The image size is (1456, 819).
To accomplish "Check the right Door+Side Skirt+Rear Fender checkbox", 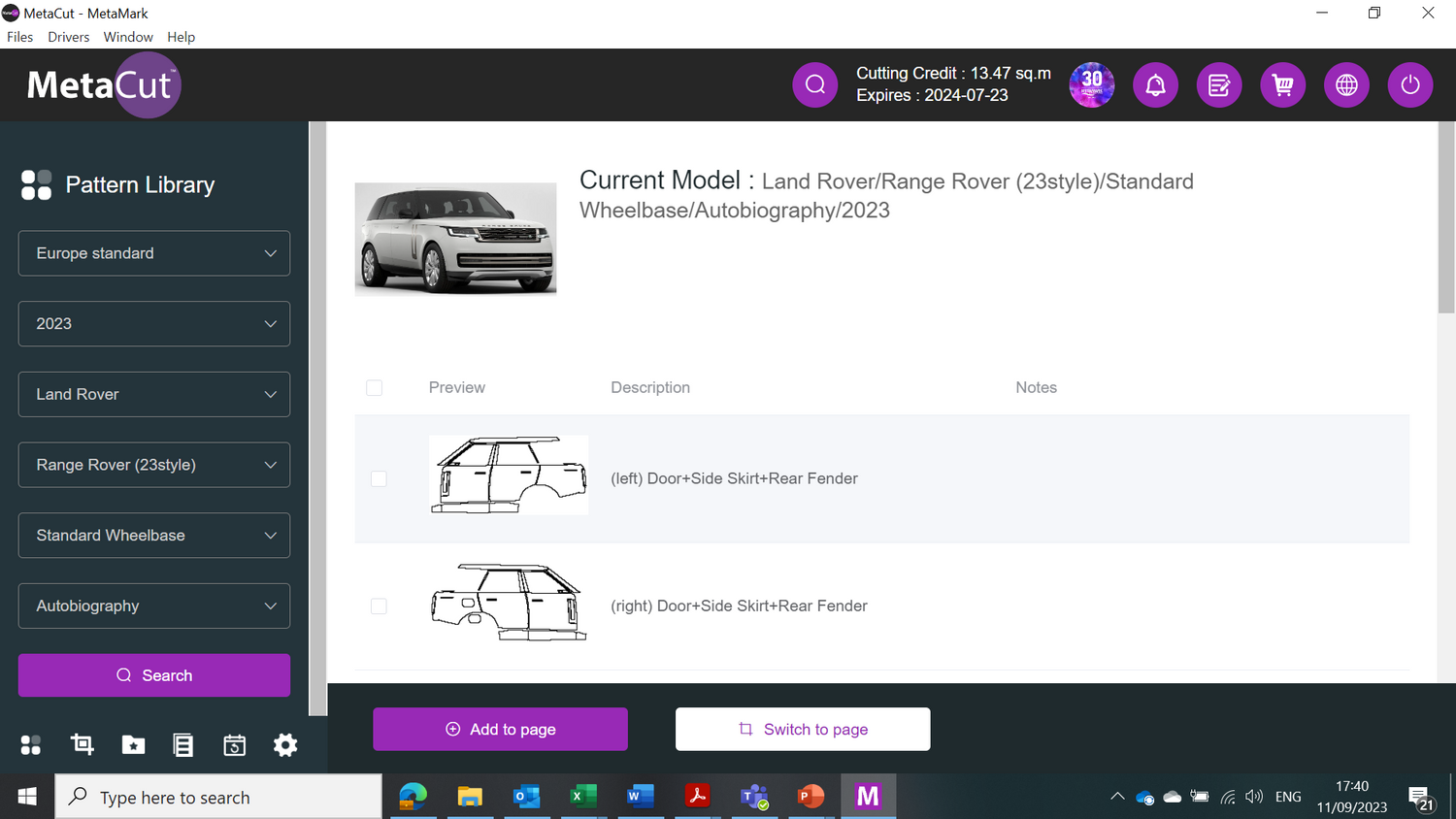I will (x=379, y=606).
